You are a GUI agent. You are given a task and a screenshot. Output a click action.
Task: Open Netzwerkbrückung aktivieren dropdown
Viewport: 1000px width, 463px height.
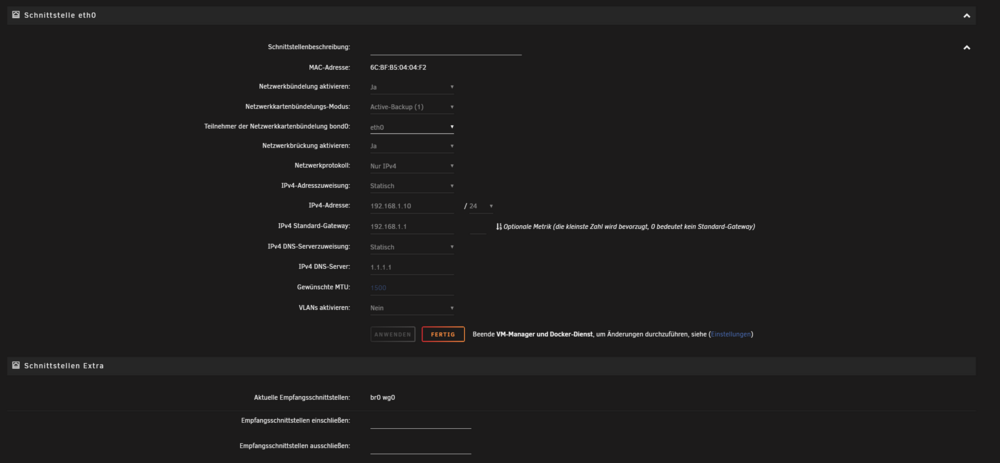click(x=412, y=146)
